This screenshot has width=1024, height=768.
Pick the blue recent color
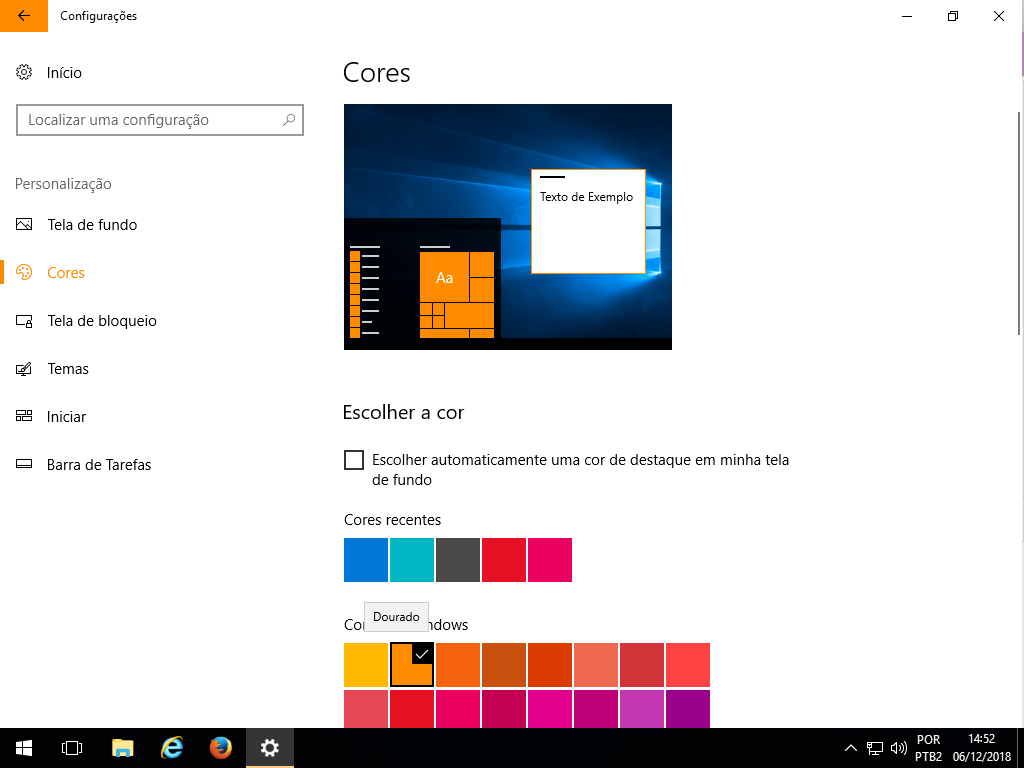366,560
